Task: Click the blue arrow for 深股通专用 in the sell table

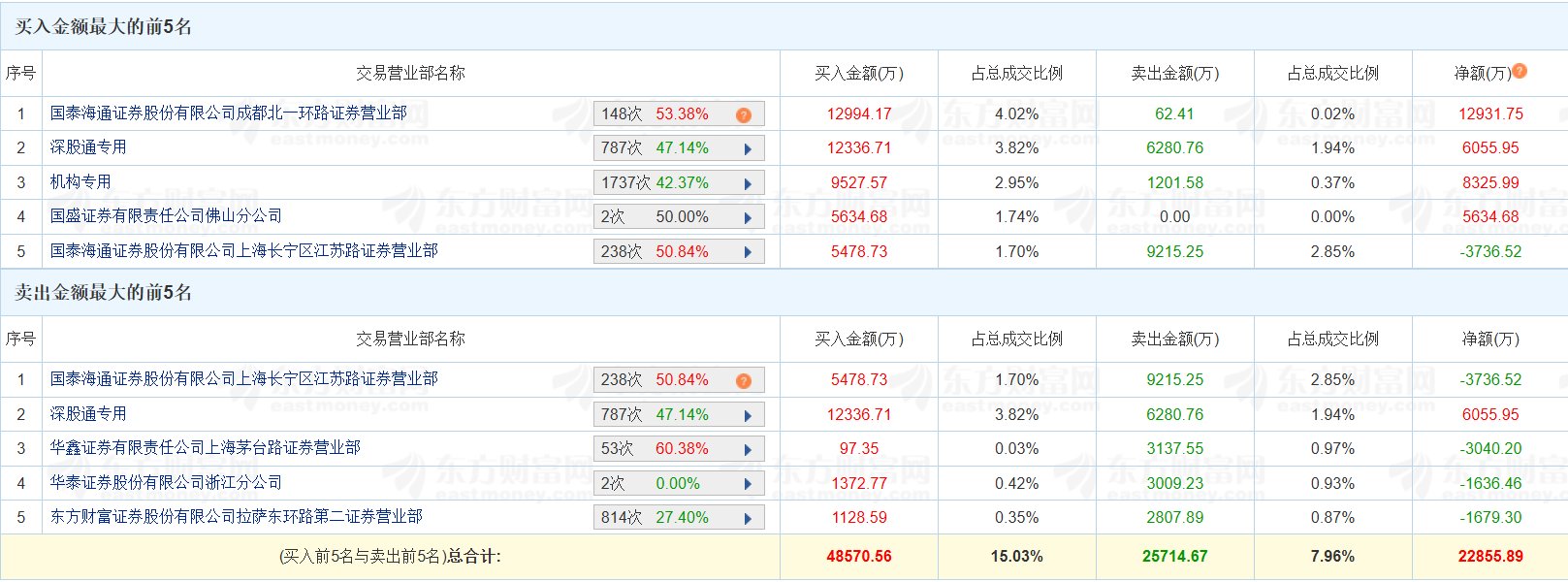Action: click(x=748, y=415)
